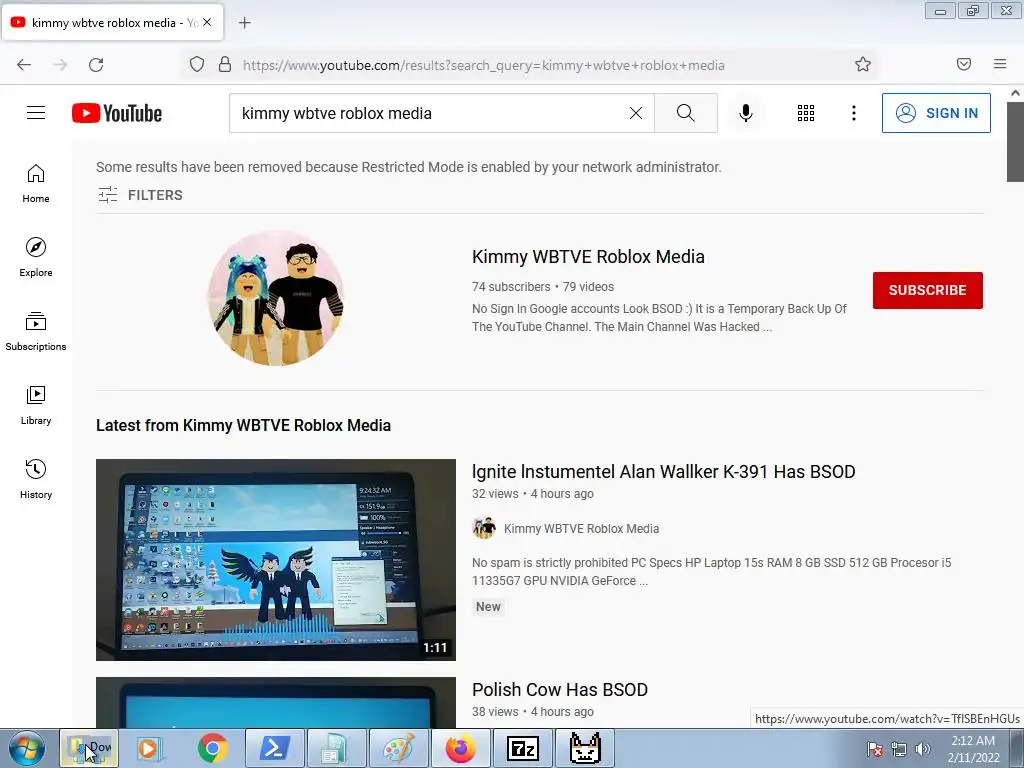This screenshot has height=768, width=1024.
Task: Open the Kimmy WBTVE Roblox Media channel avatar
Action: coord(276,298)
